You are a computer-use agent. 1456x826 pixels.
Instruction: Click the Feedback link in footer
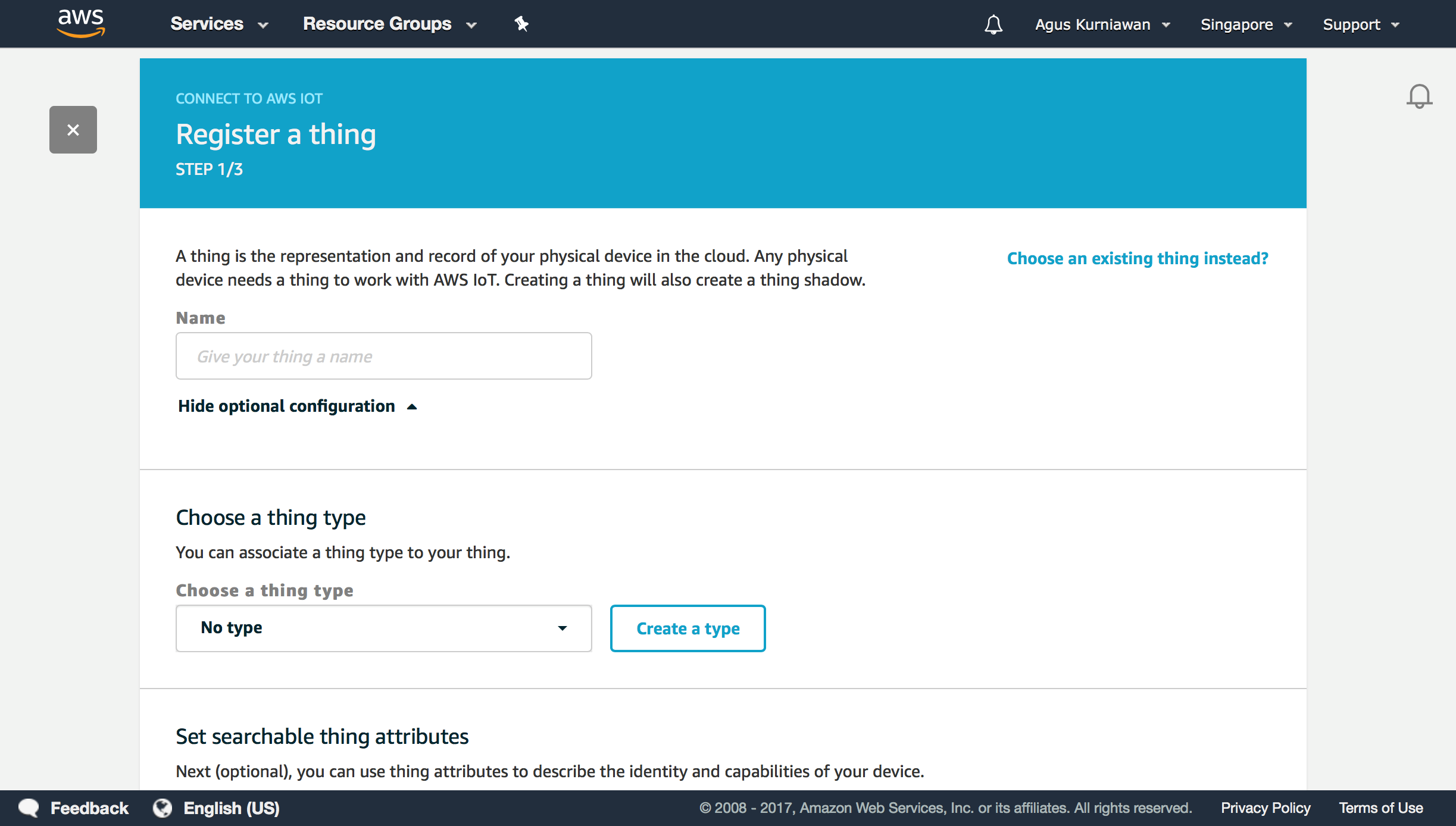tap(89, 808)
